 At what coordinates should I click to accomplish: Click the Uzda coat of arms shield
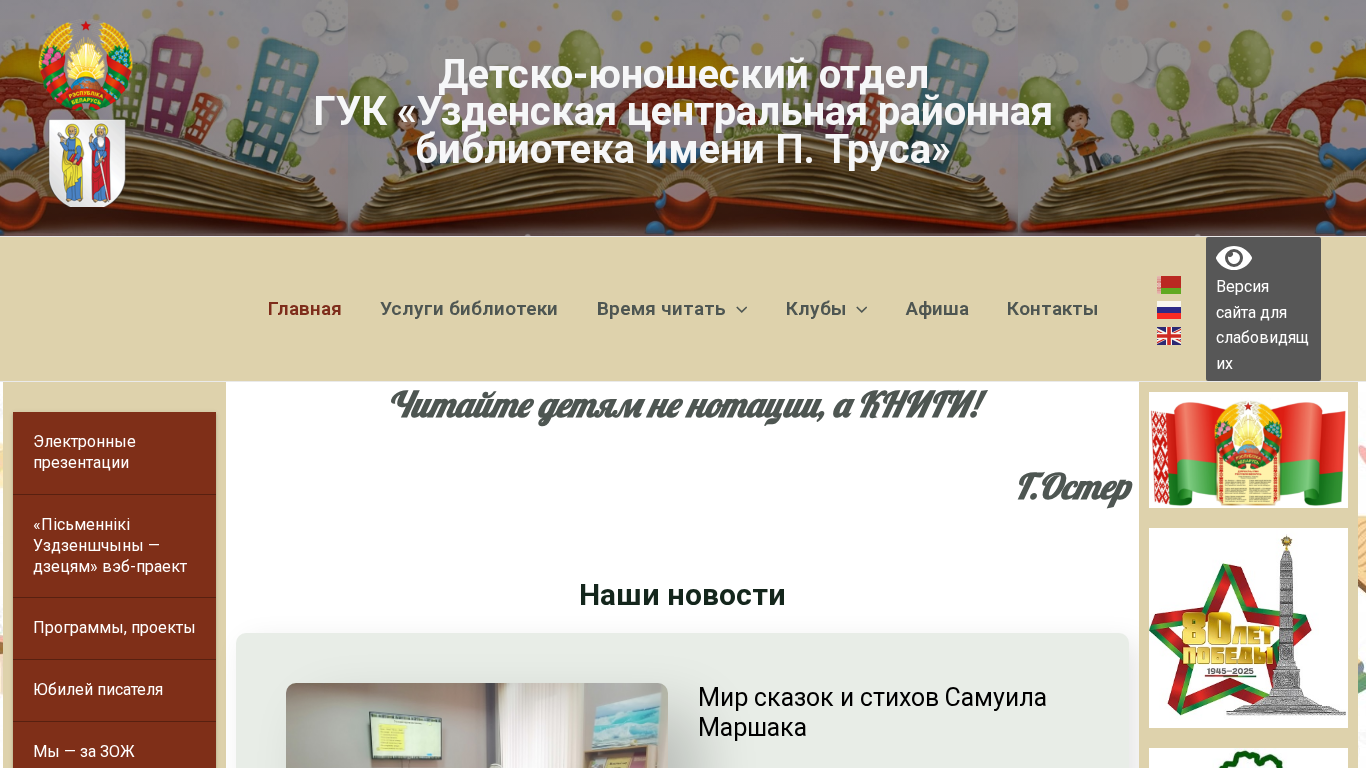click(x=87, y=163)
